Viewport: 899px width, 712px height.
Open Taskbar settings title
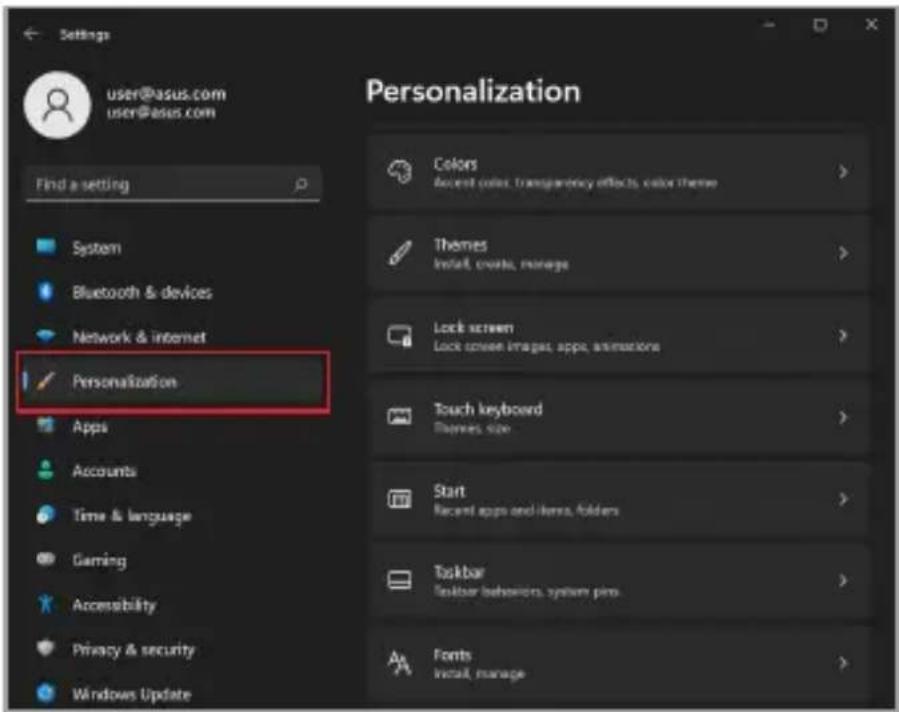(x=459, y=572)
